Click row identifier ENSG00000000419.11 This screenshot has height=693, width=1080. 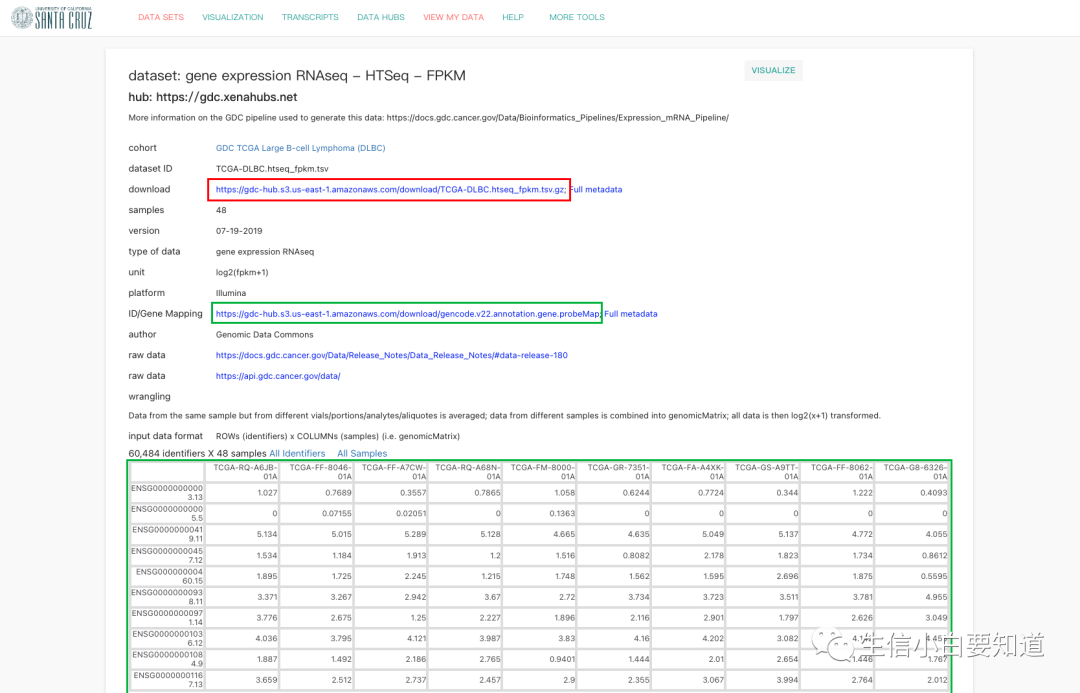click(167, 534)
